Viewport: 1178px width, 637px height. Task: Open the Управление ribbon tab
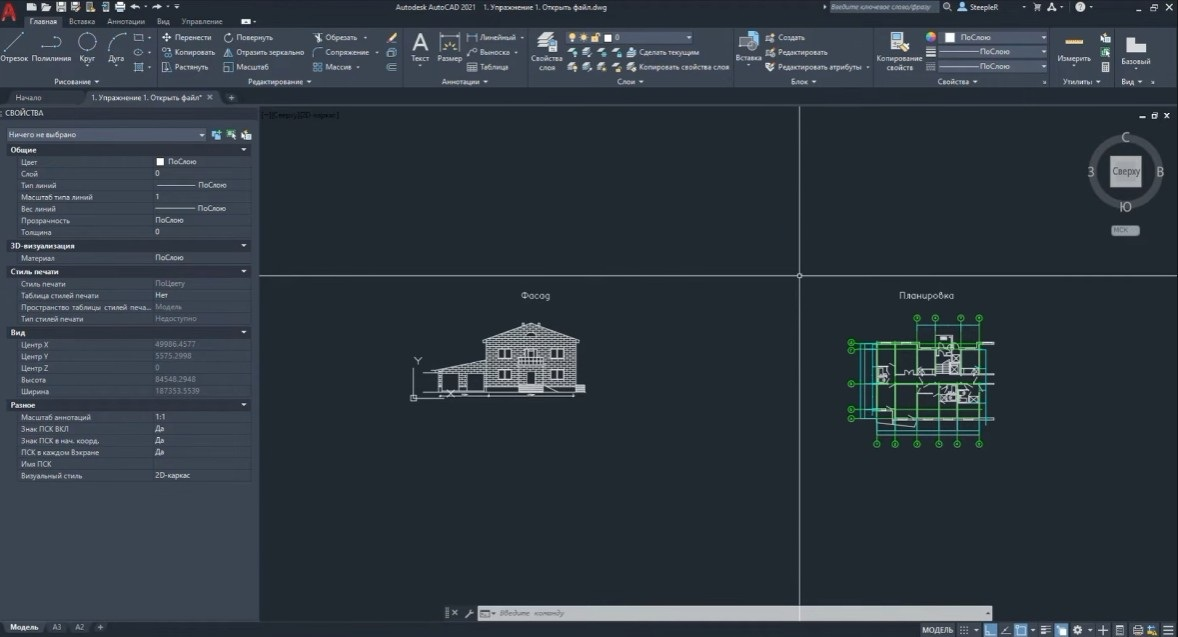(201, 22)
